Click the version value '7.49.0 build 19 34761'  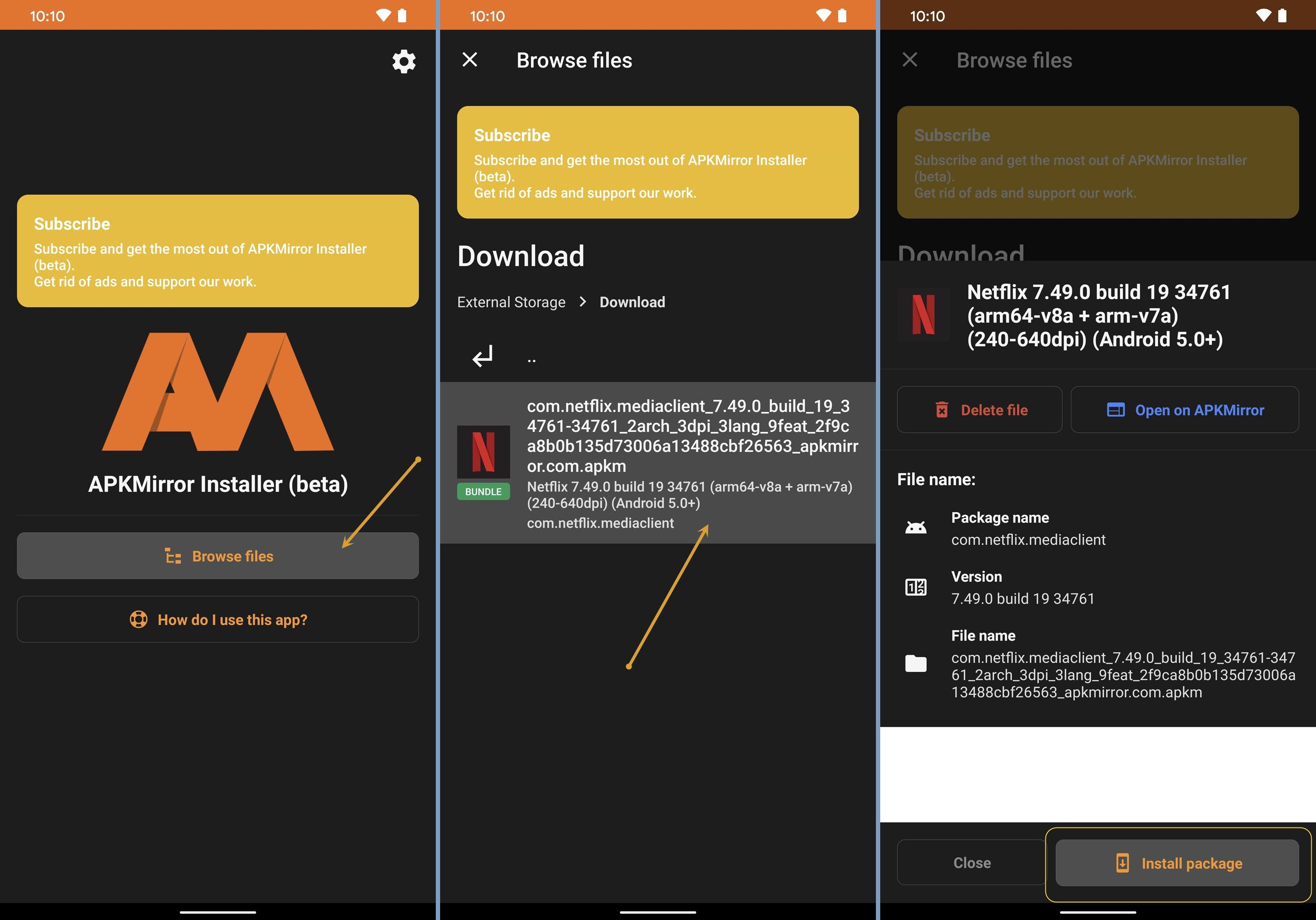tap(1023, 598)
